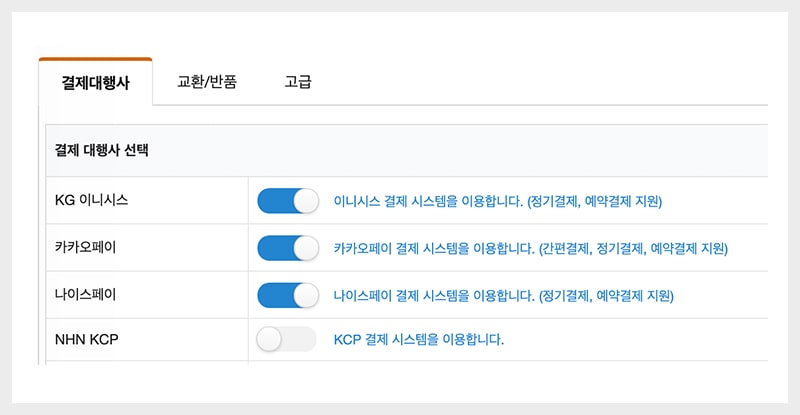
Task: Click the empty label cell below NHN KCP
Action: coord(147,364)
